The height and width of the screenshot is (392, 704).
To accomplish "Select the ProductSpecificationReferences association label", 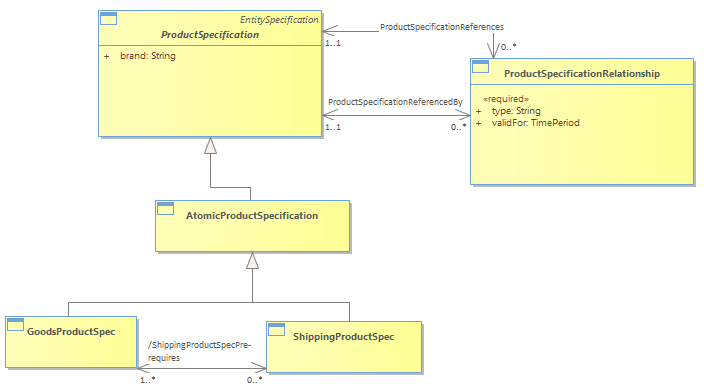I will [x=442, y=27].
